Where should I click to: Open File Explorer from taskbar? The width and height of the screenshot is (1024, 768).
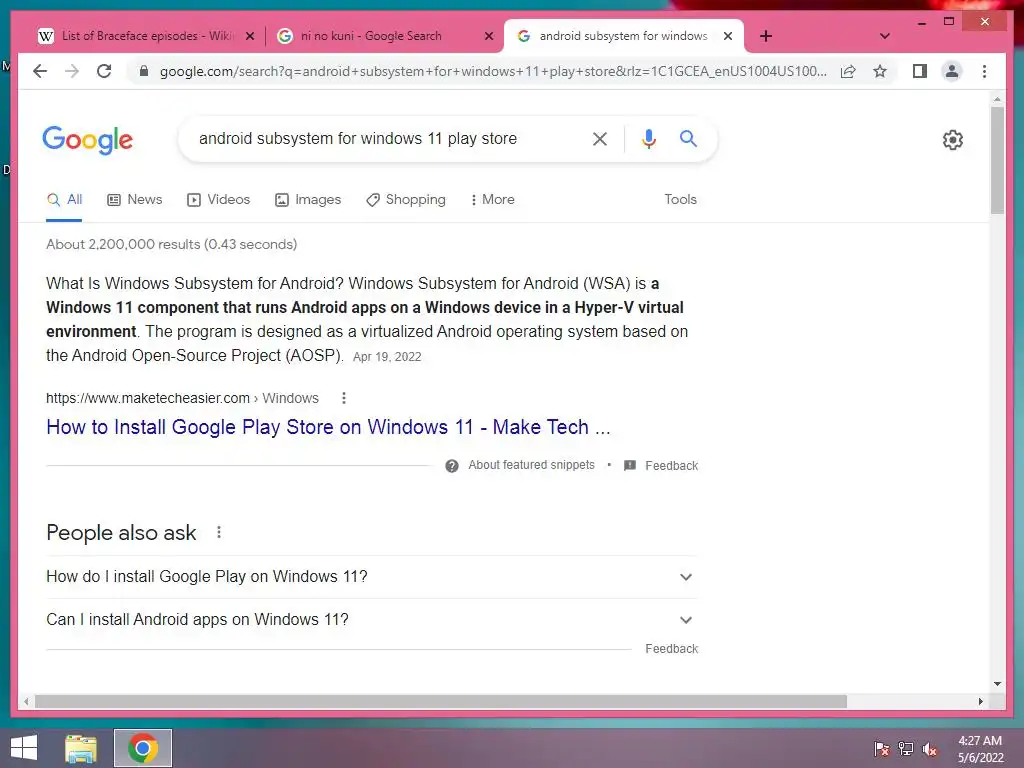pos(81,748)
